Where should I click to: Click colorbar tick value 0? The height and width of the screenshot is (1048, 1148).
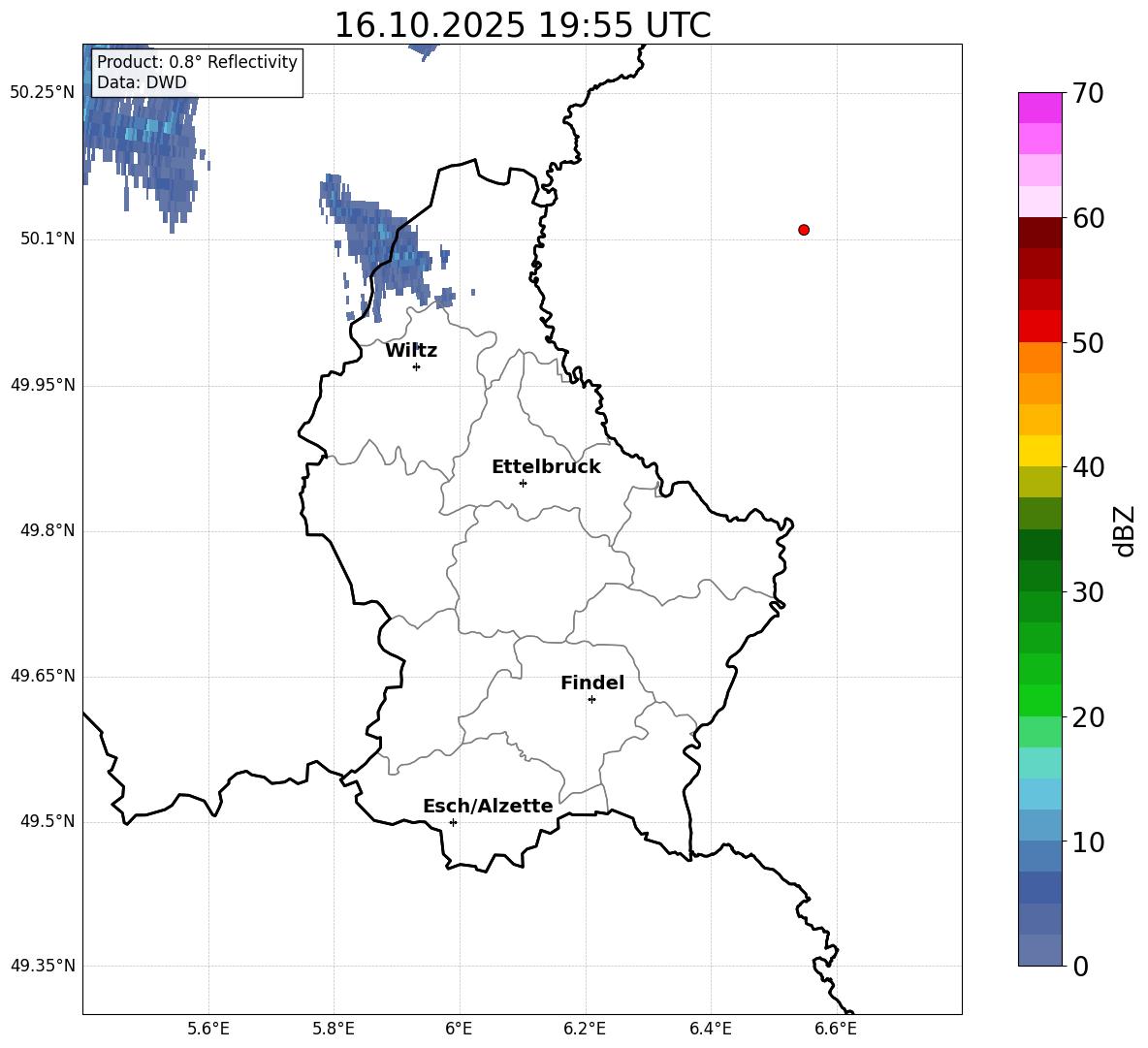click(1080, 966)
